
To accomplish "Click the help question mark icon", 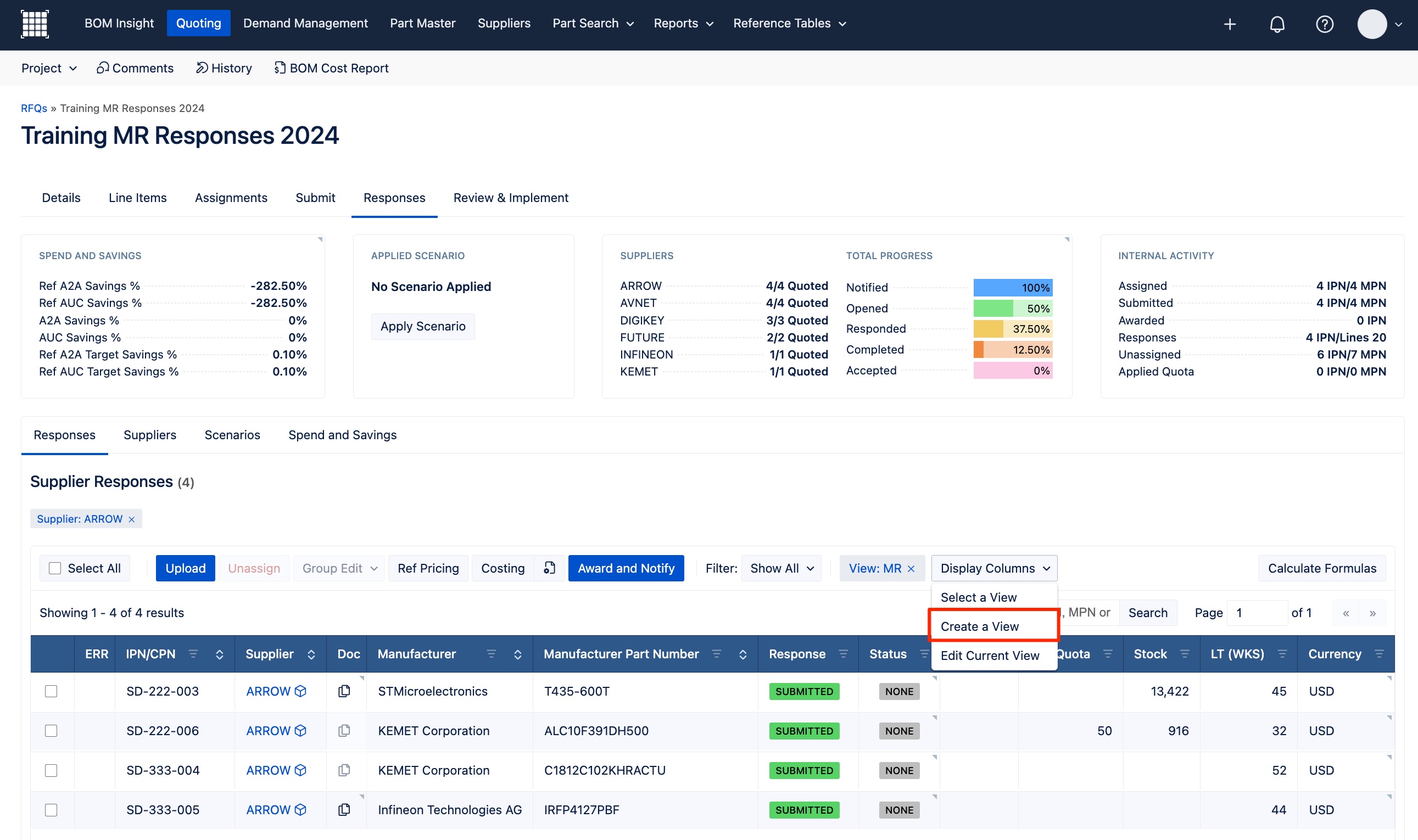I will pos(1324,24).
